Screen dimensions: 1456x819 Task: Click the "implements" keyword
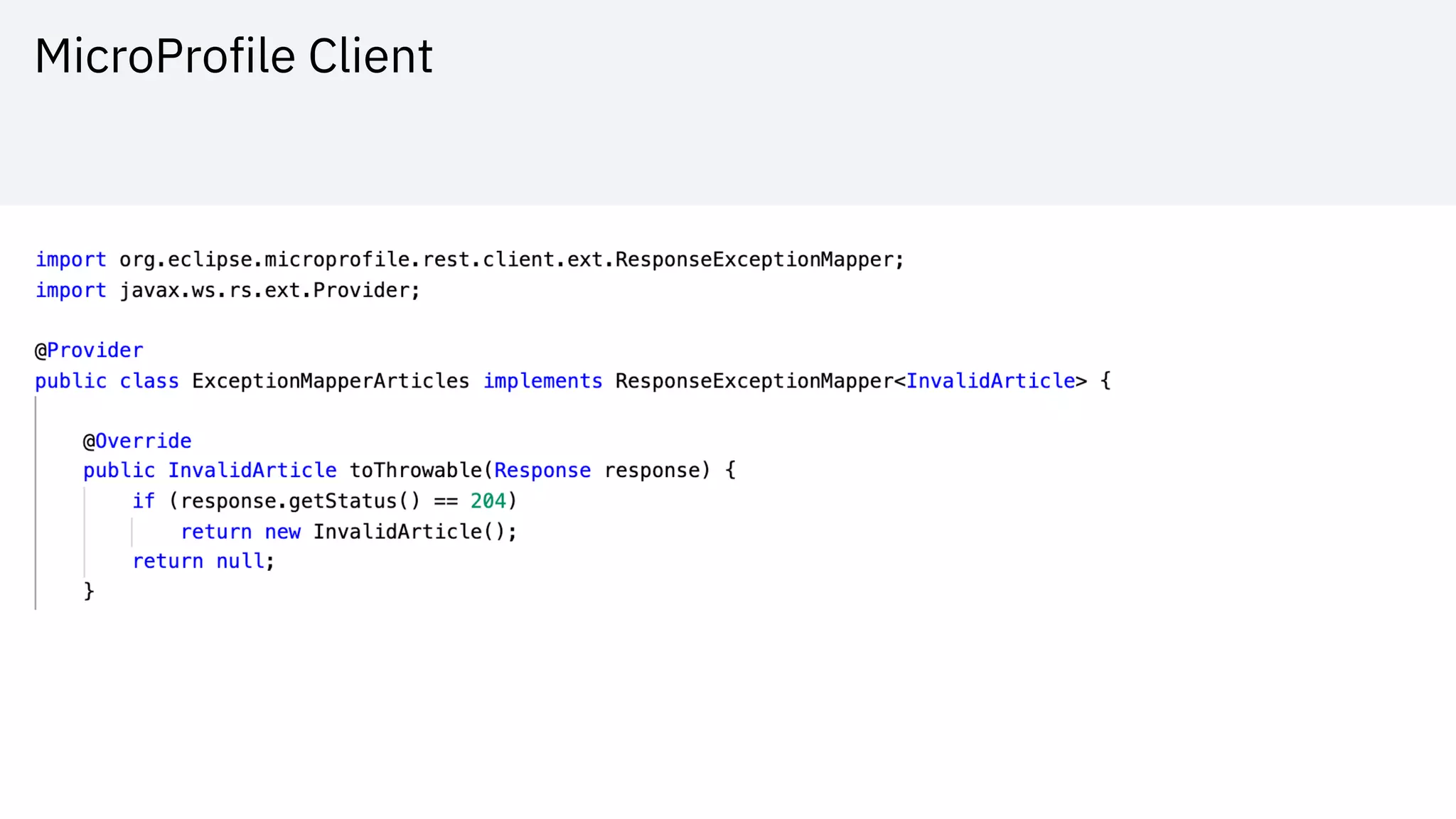542,381
